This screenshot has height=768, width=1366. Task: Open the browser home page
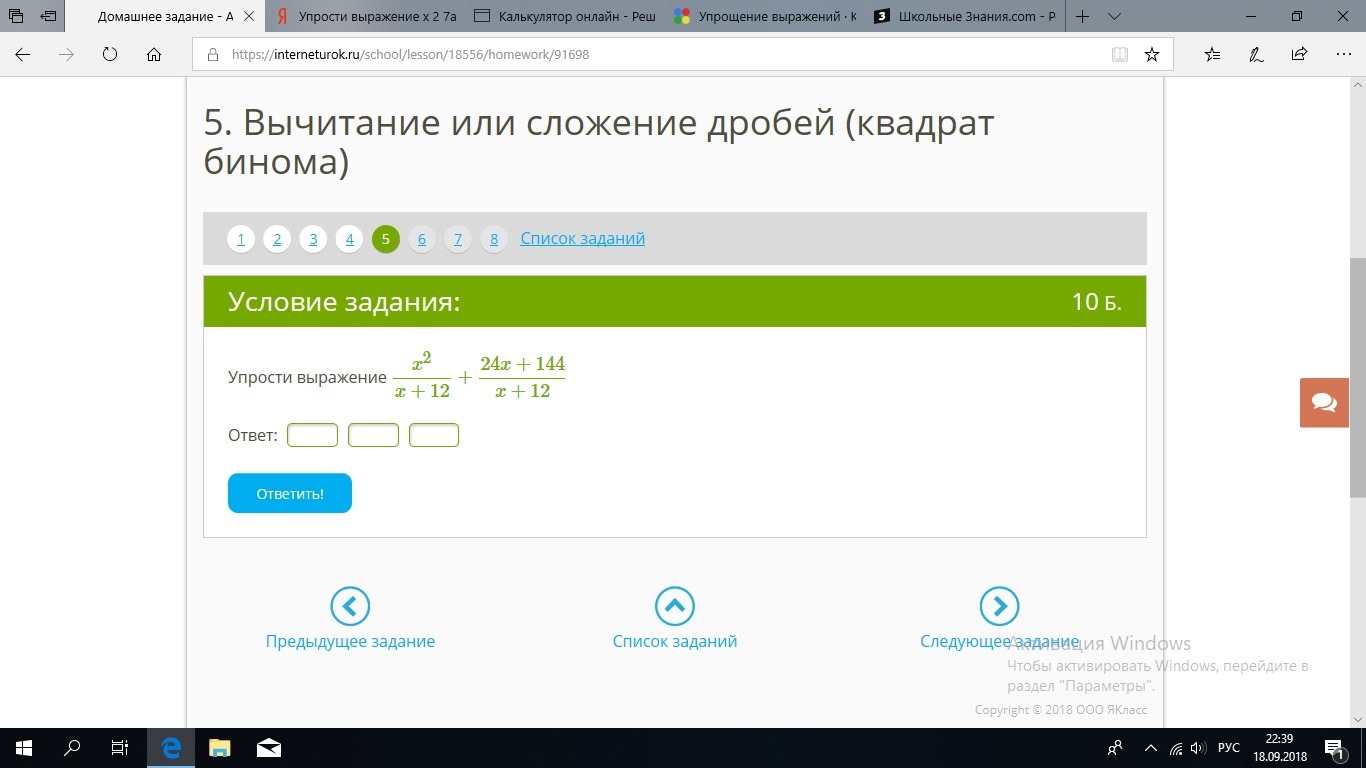coord(154,55)
